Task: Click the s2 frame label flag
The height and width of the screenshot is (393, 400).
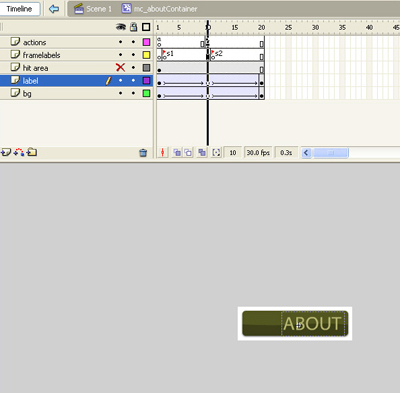Action: 212,53
